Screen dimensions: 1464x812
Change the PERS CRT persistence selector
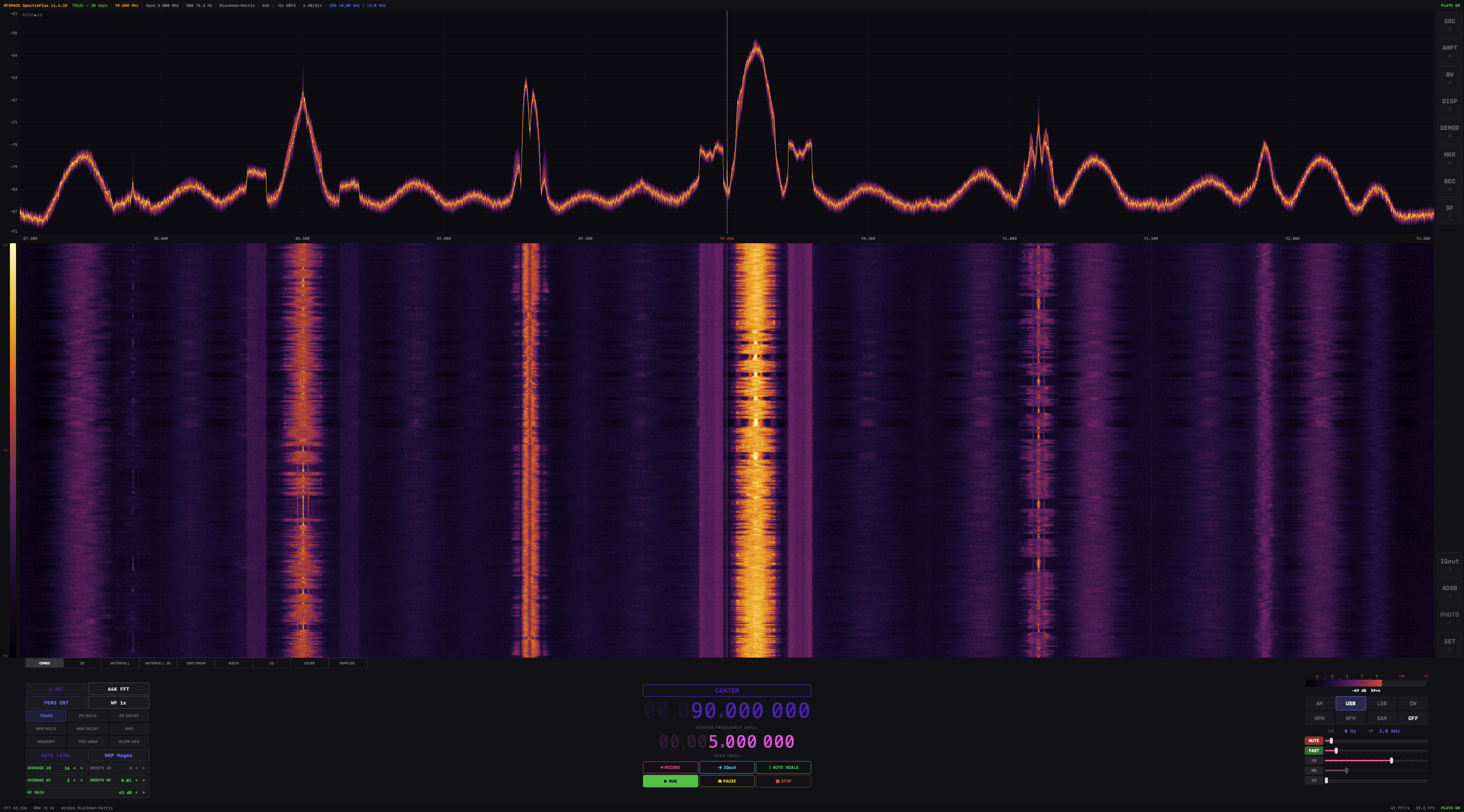coord(56,703)
